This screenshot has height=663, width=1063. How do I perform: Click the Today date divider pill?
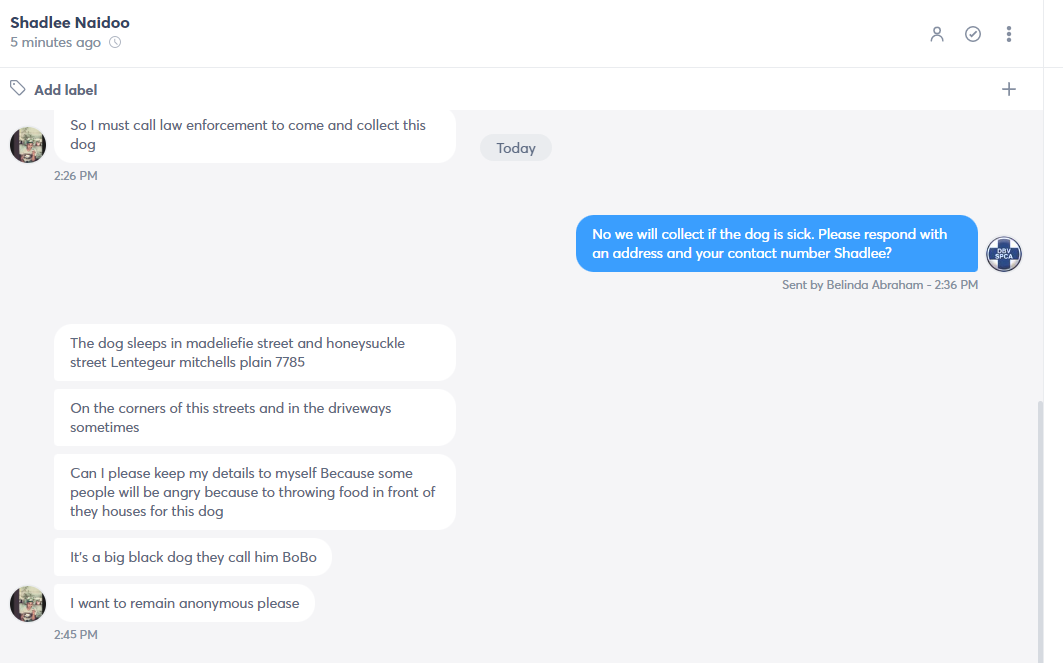tap(516, 148)
